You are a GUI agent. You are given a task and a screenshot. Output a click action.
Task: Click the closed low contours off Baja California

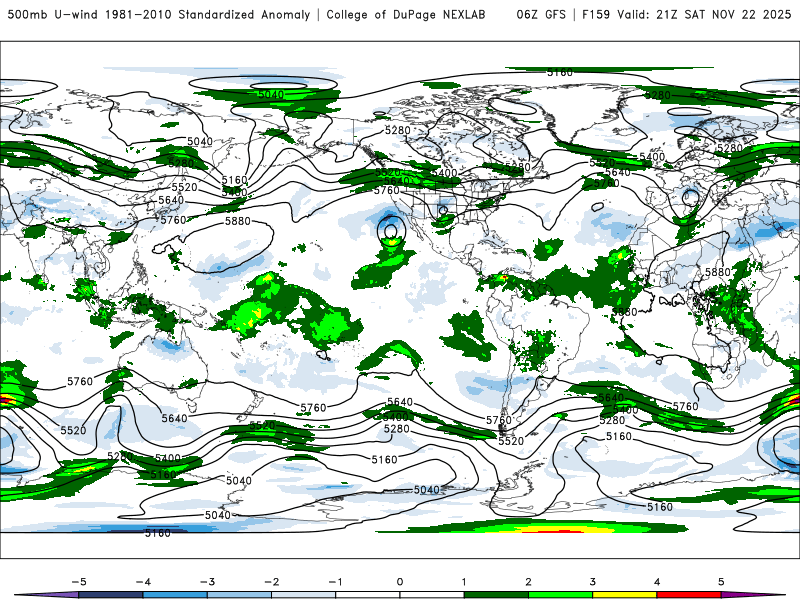(391, 230)
